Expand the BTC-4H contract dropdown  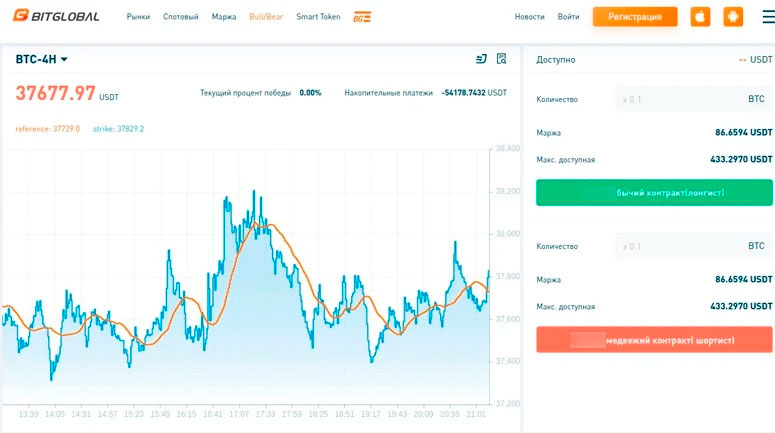[x=42, y=60]
